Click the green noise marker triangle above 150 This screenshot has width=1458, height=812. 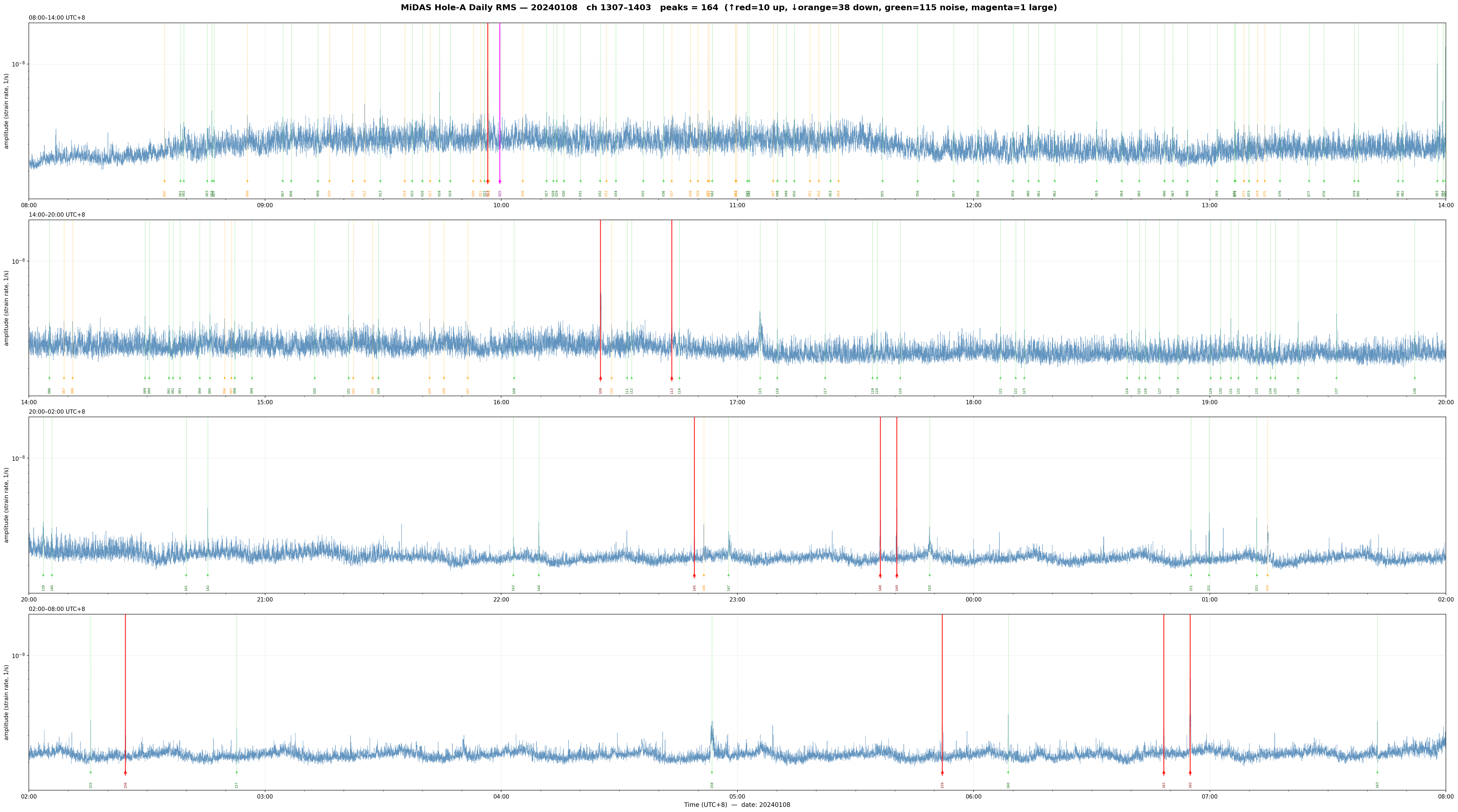929,575
